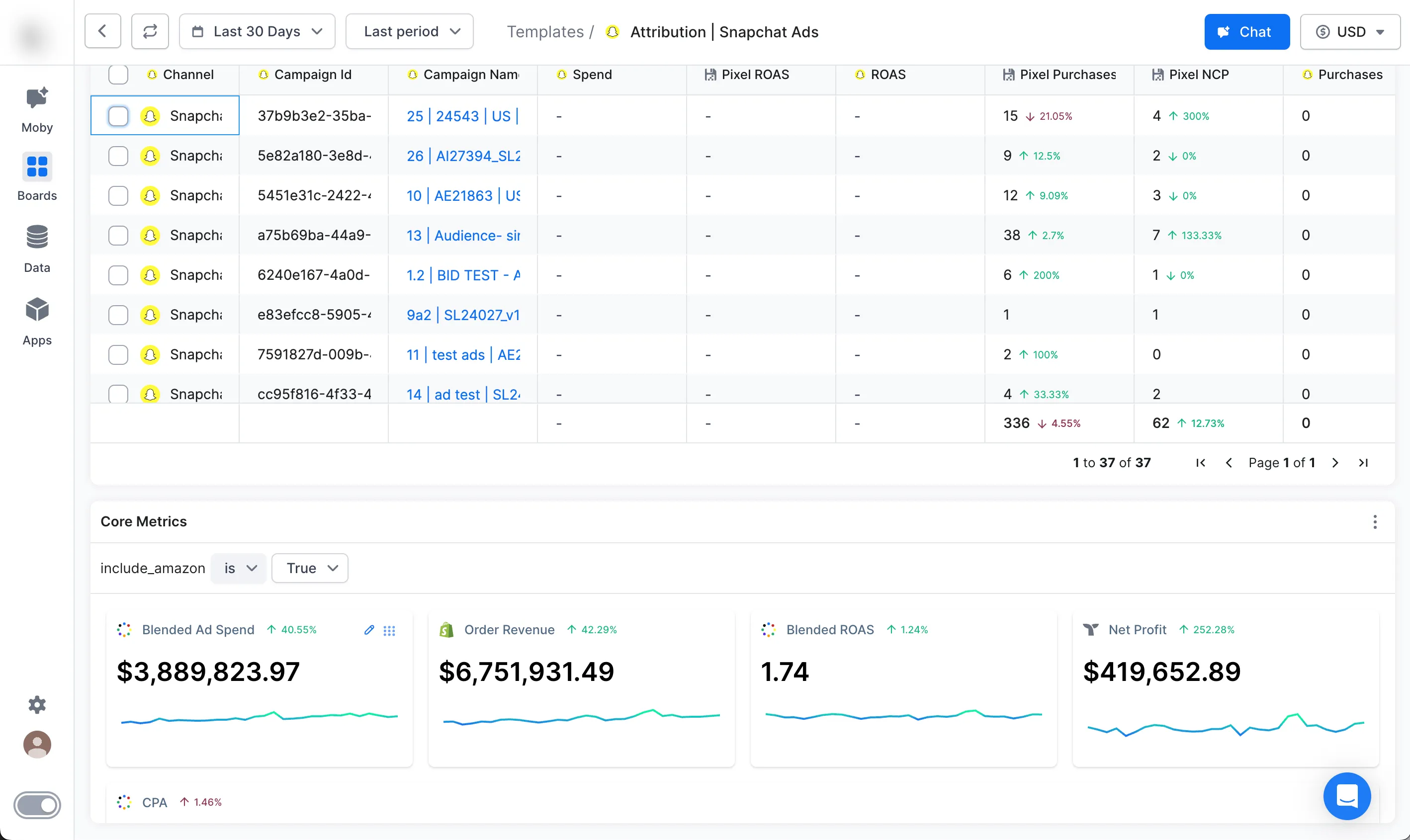
Task: Open the Moby AI sidebar icon
Action: pyautogui.click(x=37, y=99)
